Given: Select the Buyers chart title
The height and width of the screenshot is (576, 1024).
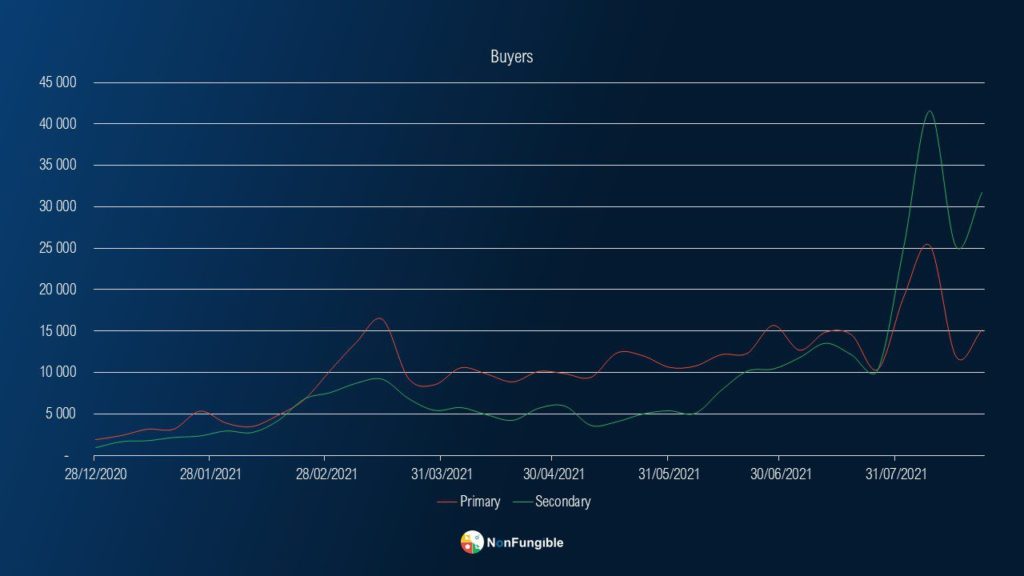Looking at the screenshot, I should point(511,57).
